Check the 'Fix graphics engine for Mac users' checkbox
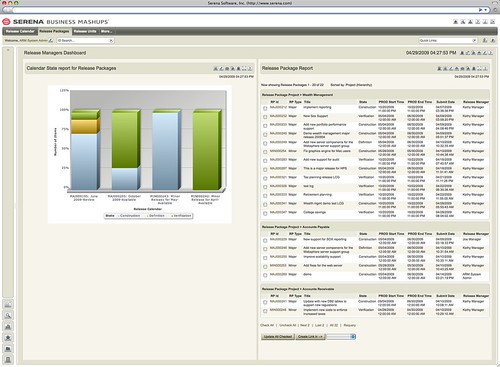Image resolution: width=500 pixels, height=367 pixels. pos(265,152)
